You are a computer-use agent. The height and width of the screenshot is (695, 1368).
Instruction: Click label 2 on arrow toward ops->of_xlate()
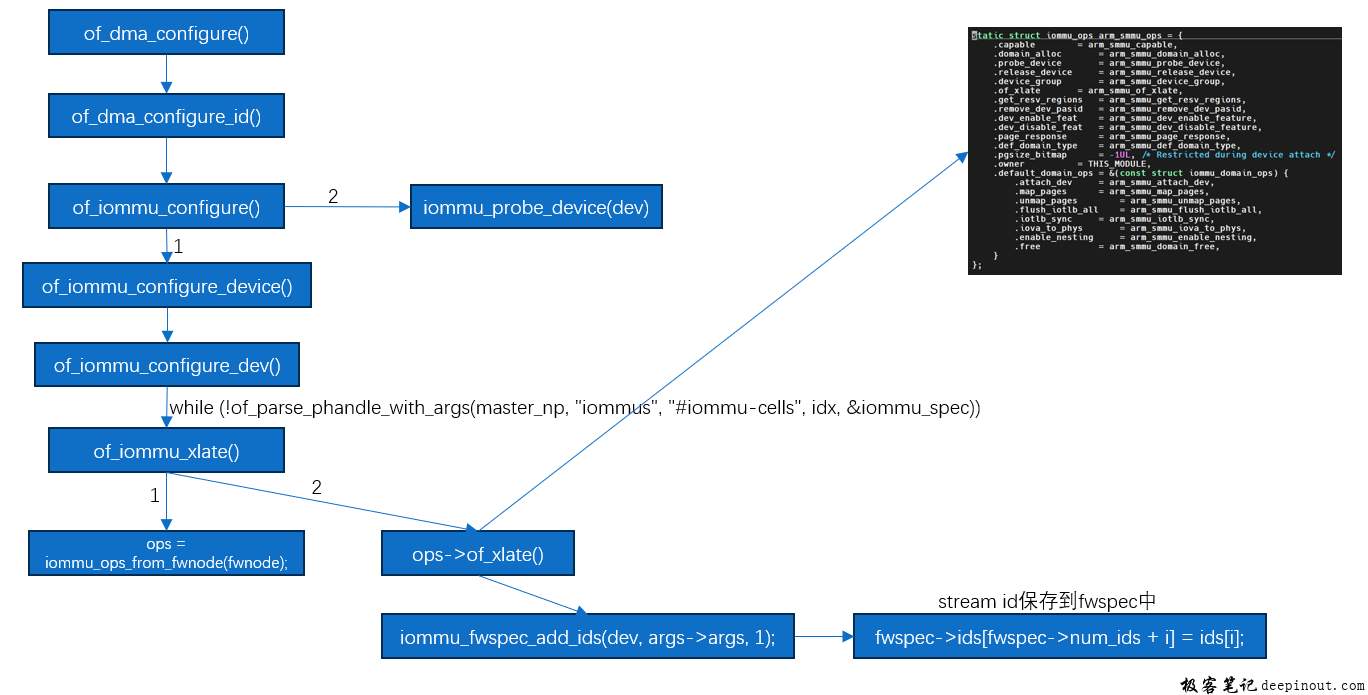click(317, 488)
